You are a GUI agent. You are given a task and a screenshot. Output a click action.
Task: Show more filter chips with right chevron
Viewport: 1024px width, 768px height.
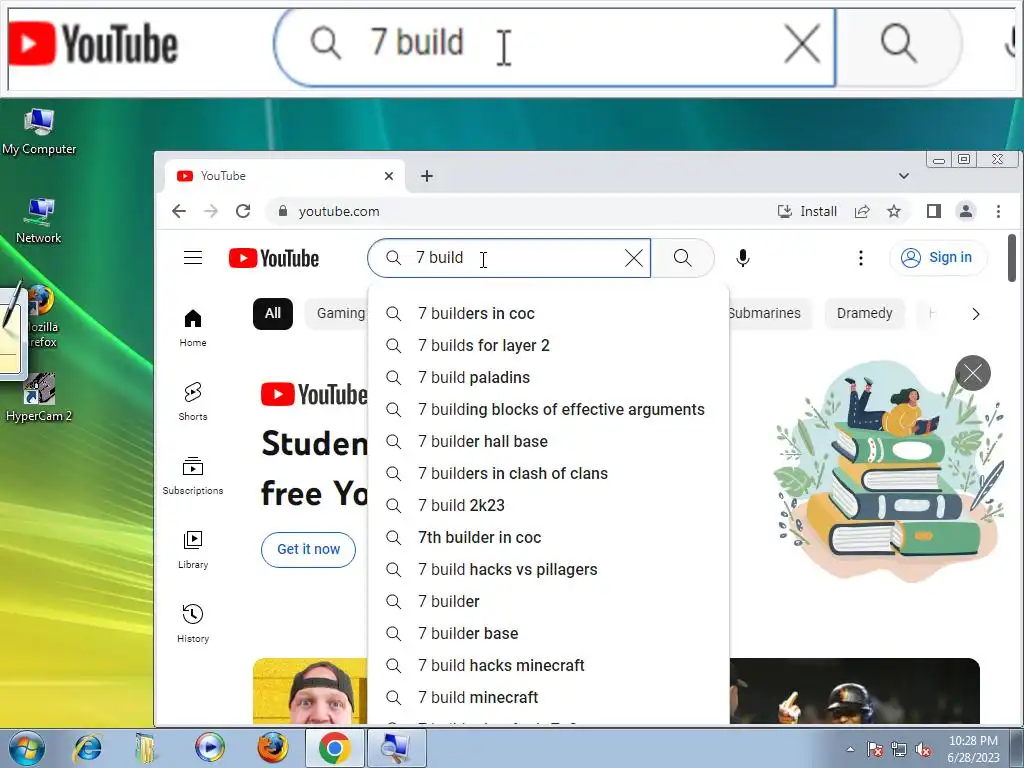(x=976, y=314)
